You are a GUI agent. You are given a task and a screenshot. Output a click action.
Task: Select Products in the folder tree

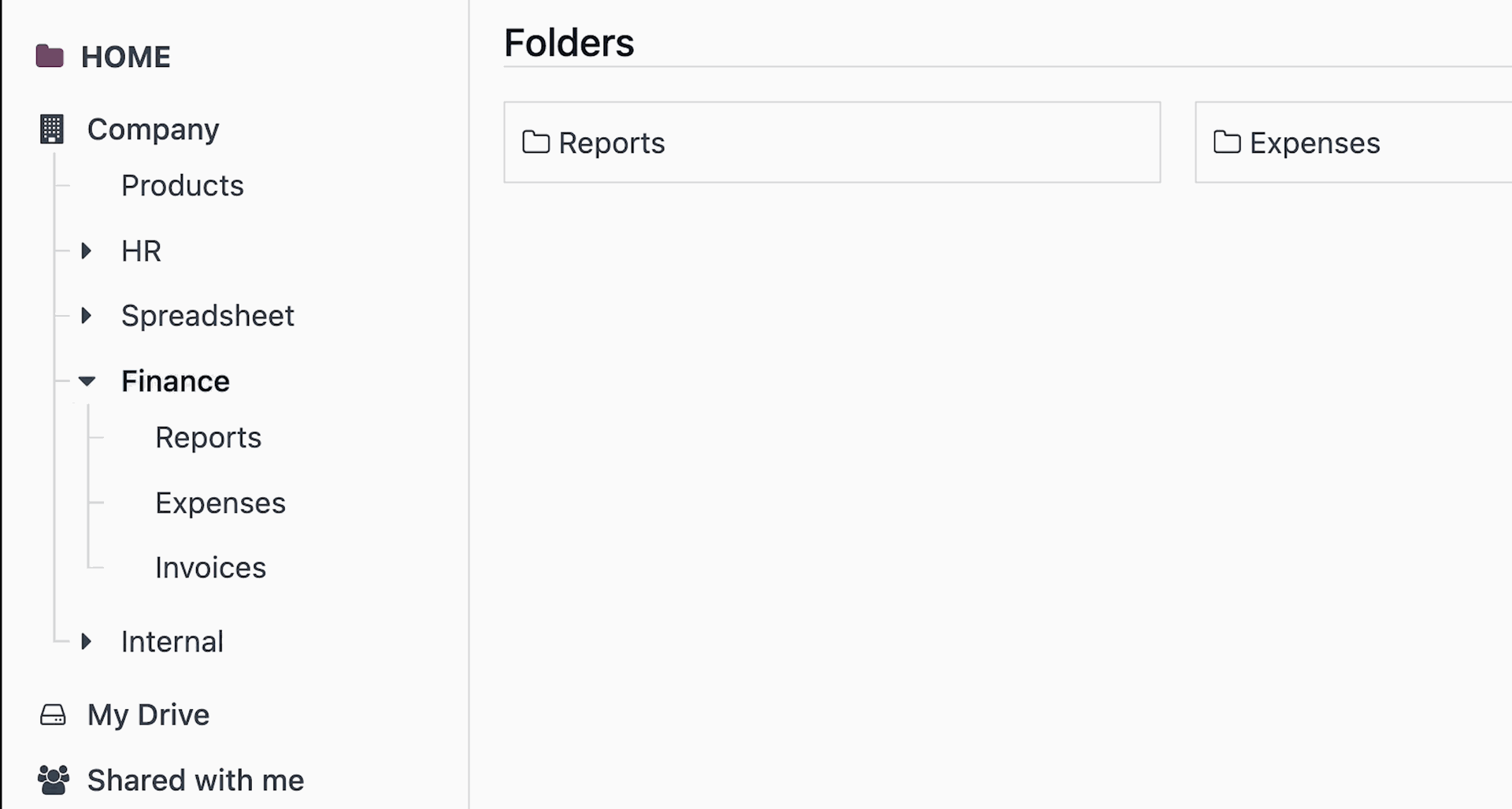pyautogui.click(x=183, y=186)
